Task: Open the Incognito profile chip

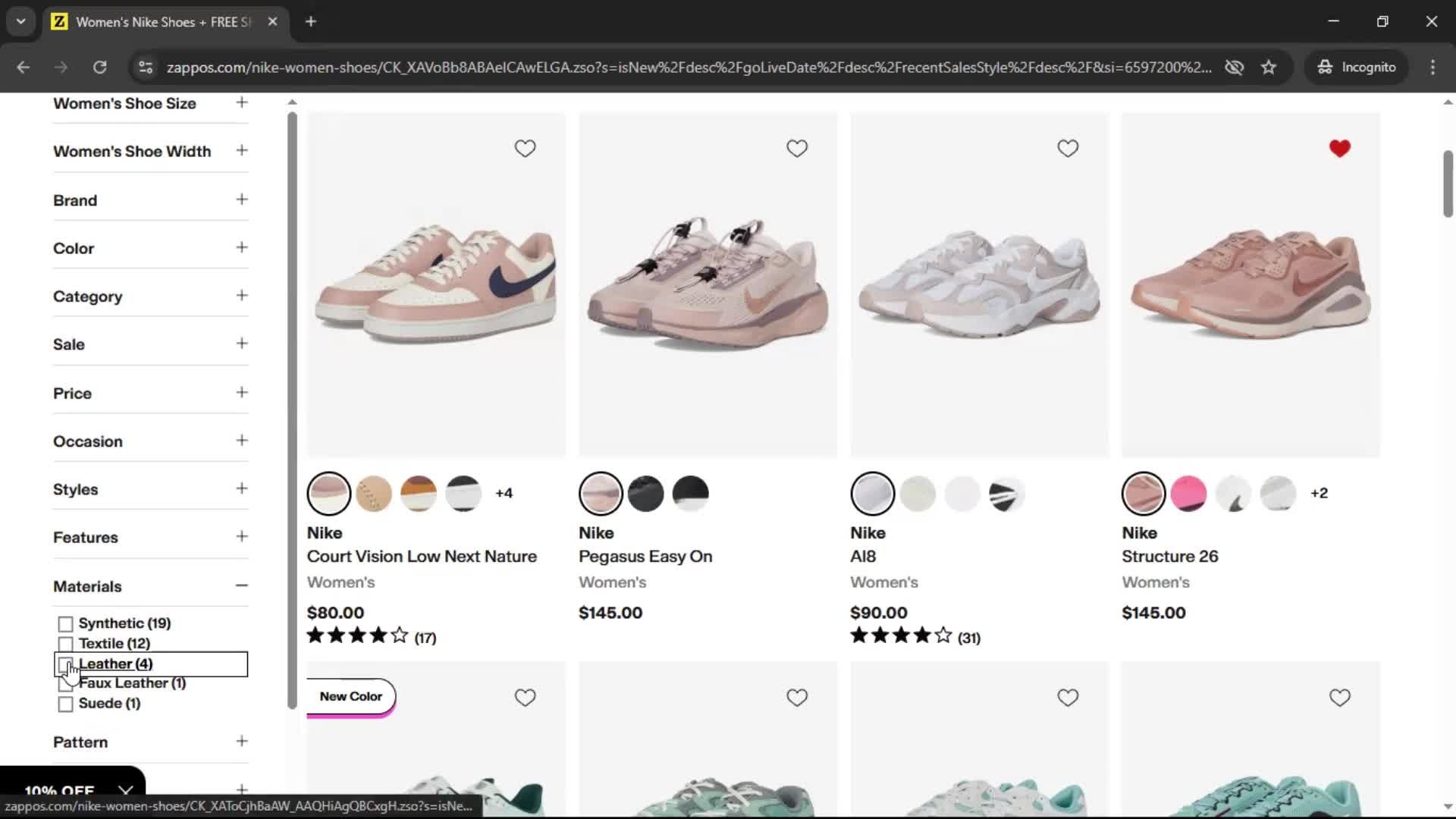Action: [x=1357, y=67]
